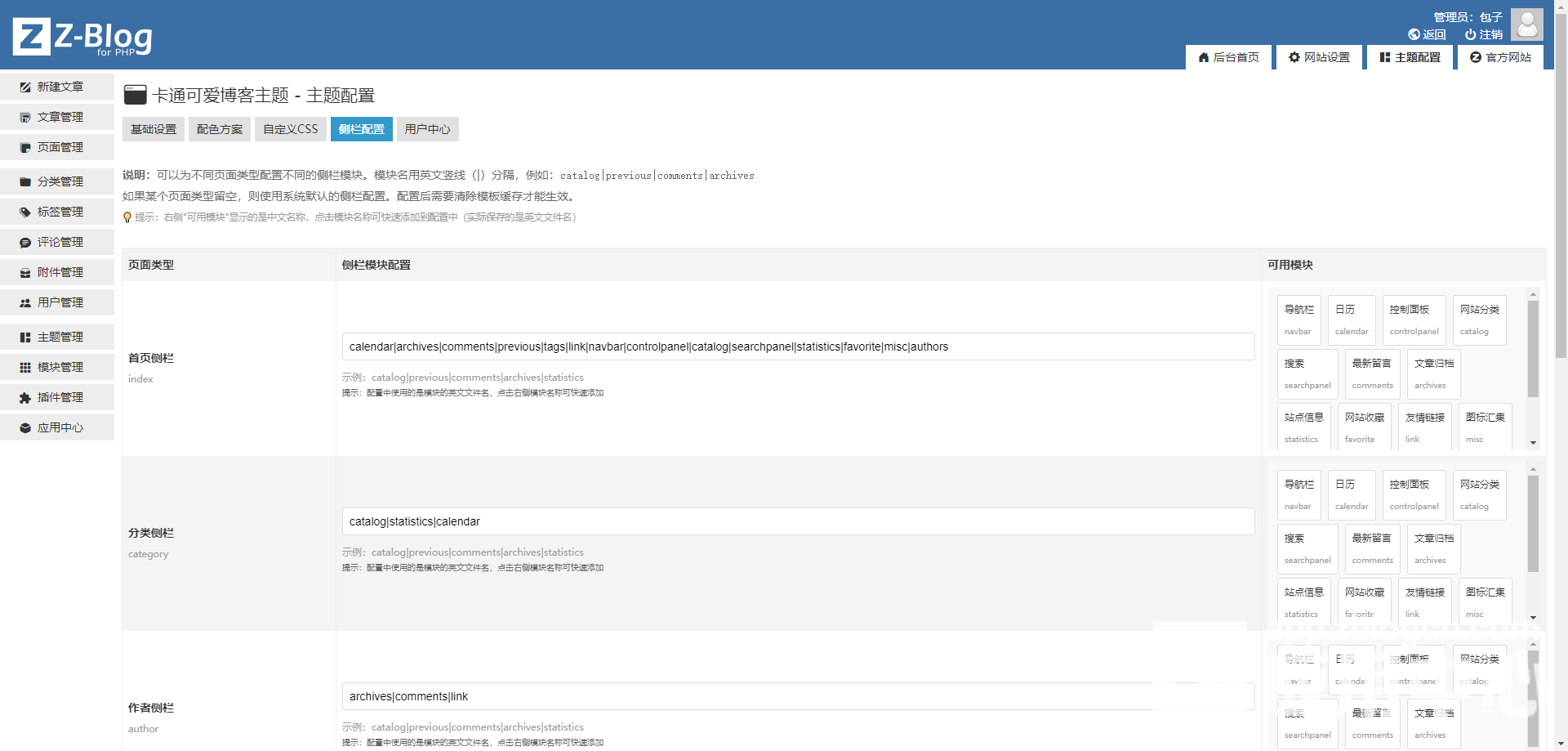This screenshot has height=751, width=1568.
Task: Click the 首页侧栏 module configuration input
Action: (797, 346)
